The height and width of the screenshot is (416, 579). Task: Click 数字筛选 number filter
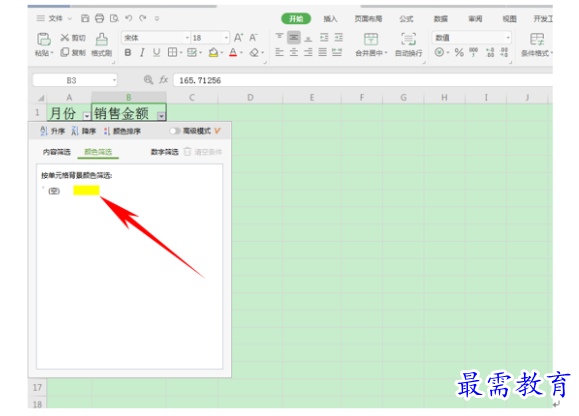tap(165, 152)
